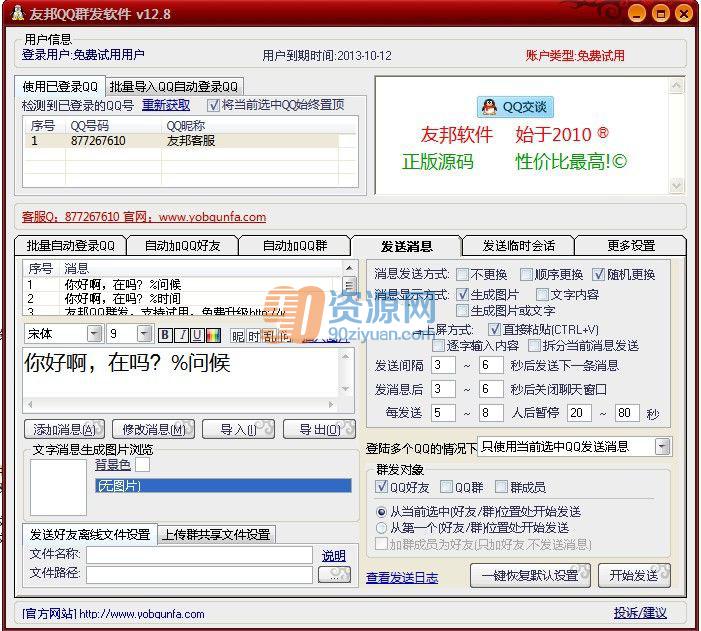Click 添加消息(A) button

pos(64,429)
